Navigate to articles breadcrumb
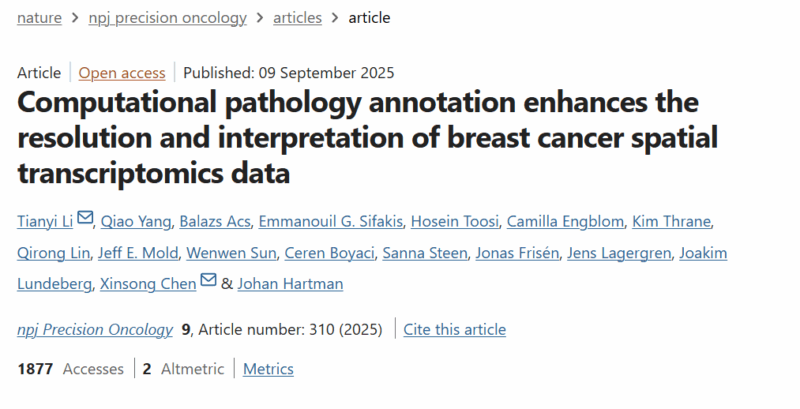The width and height of the screenshot is (800, 409). coord(297,18)
